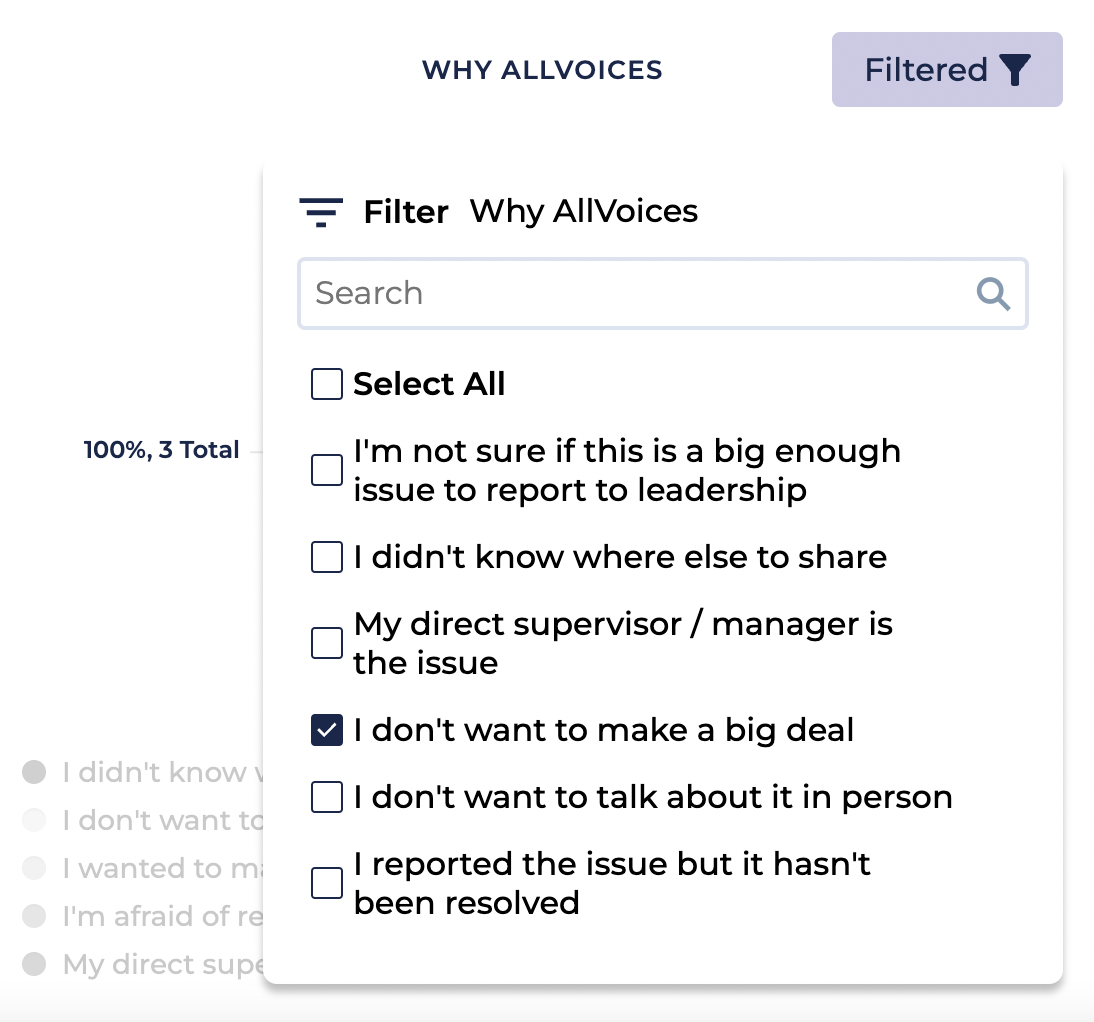1094x1022 pixels.
Task: Open the Filtered dropdown button
Action: click(946, 70)
